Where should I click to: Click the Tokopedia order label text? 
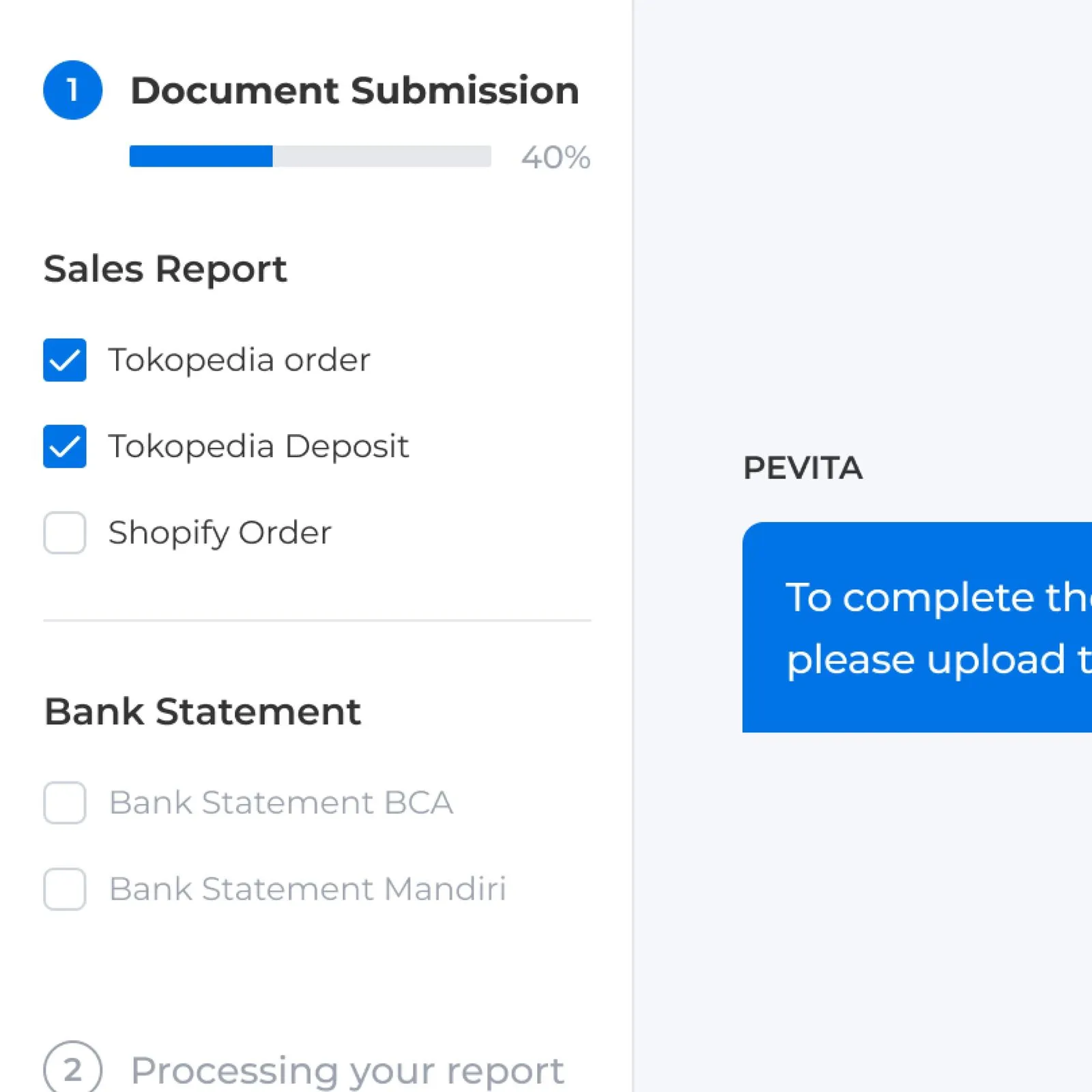click(x=239, y=360)
